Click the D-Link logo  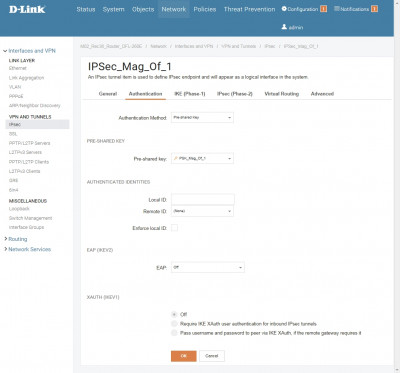27,9
